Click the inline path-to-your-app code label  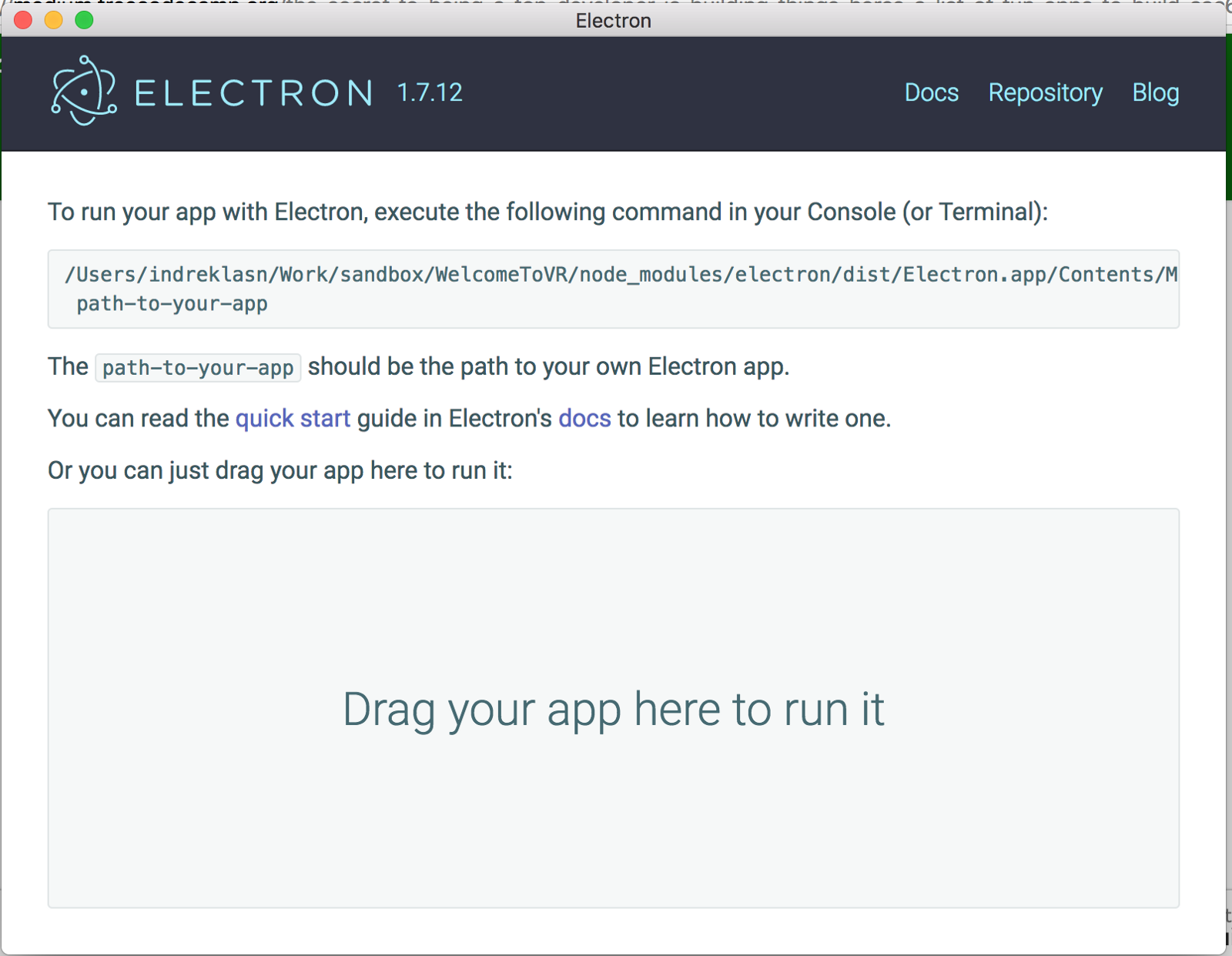(x=198, y=367)
